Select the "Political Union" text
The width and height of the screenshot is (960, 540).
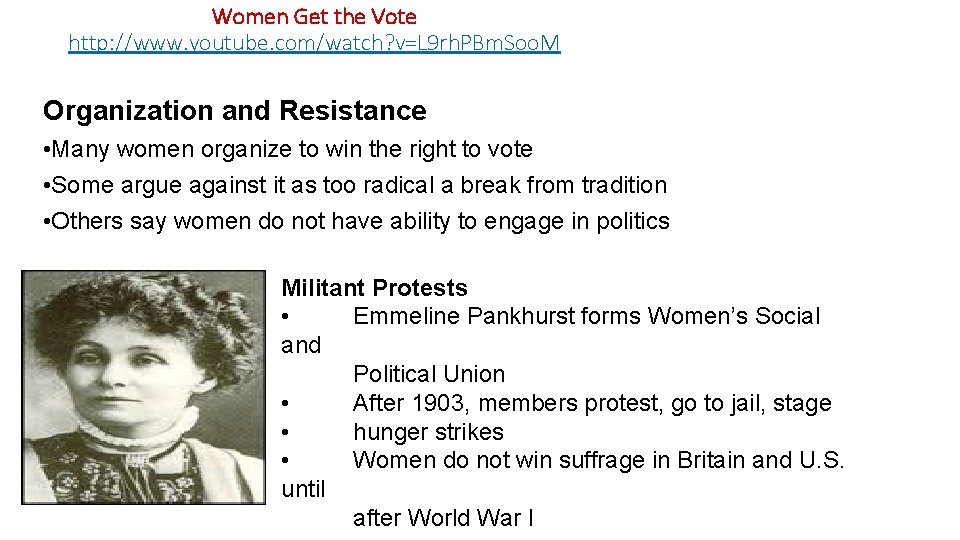(x=429, y=374)
